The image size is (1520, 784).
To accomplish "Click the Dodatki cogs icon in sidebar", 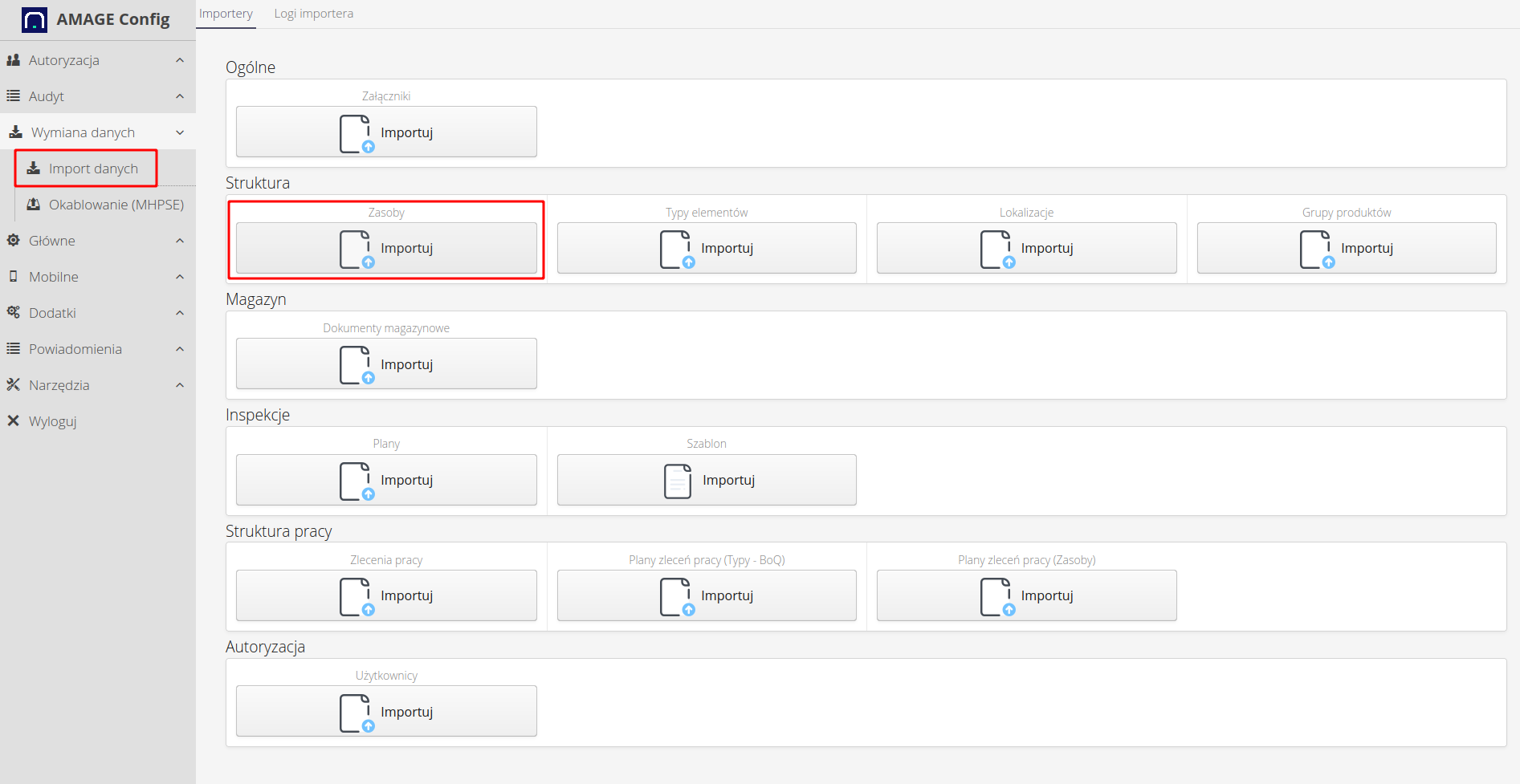I will pyautogui.click(x=13, y=313).
